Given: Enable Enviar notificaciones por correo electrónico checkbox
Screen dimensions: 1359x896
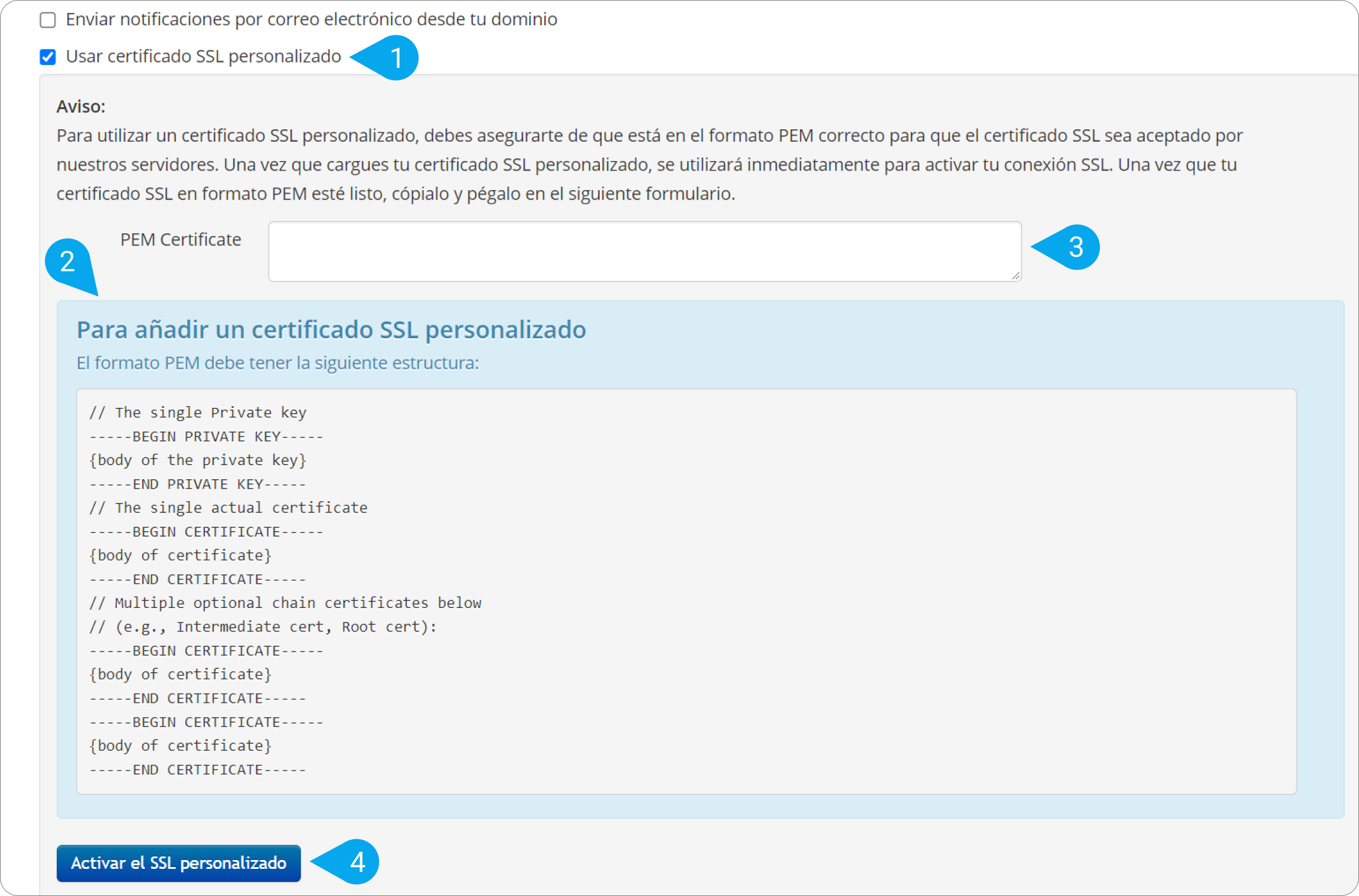Looking at the screenshot, I should coord(48,20).
